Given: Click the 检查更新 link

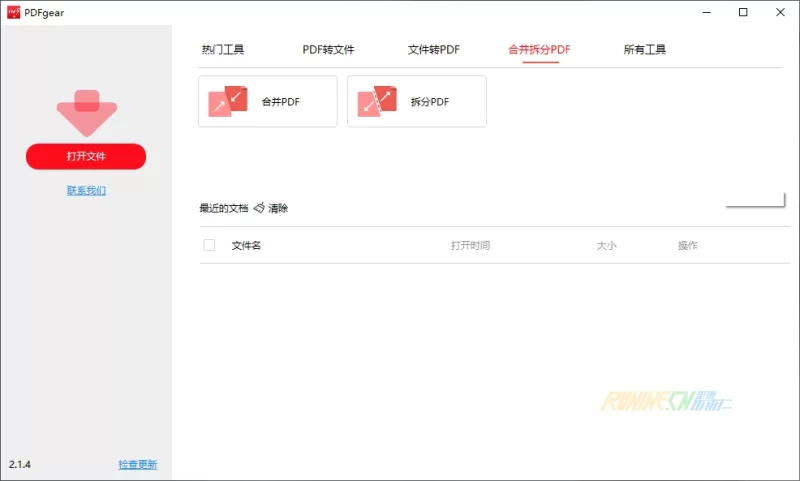Looking at the screenshot, I should coord(137,465).
